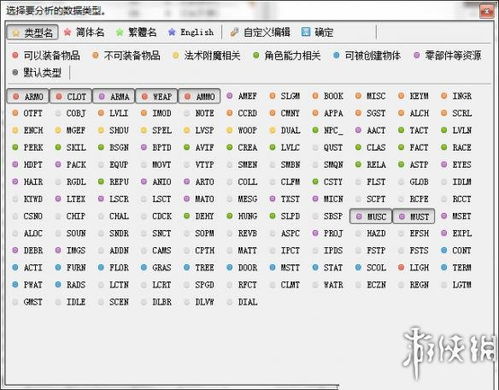Viewport: 499px width, 390px height.
Task: Open 自定义编辑 custom editor
Action: pos(260,32)
